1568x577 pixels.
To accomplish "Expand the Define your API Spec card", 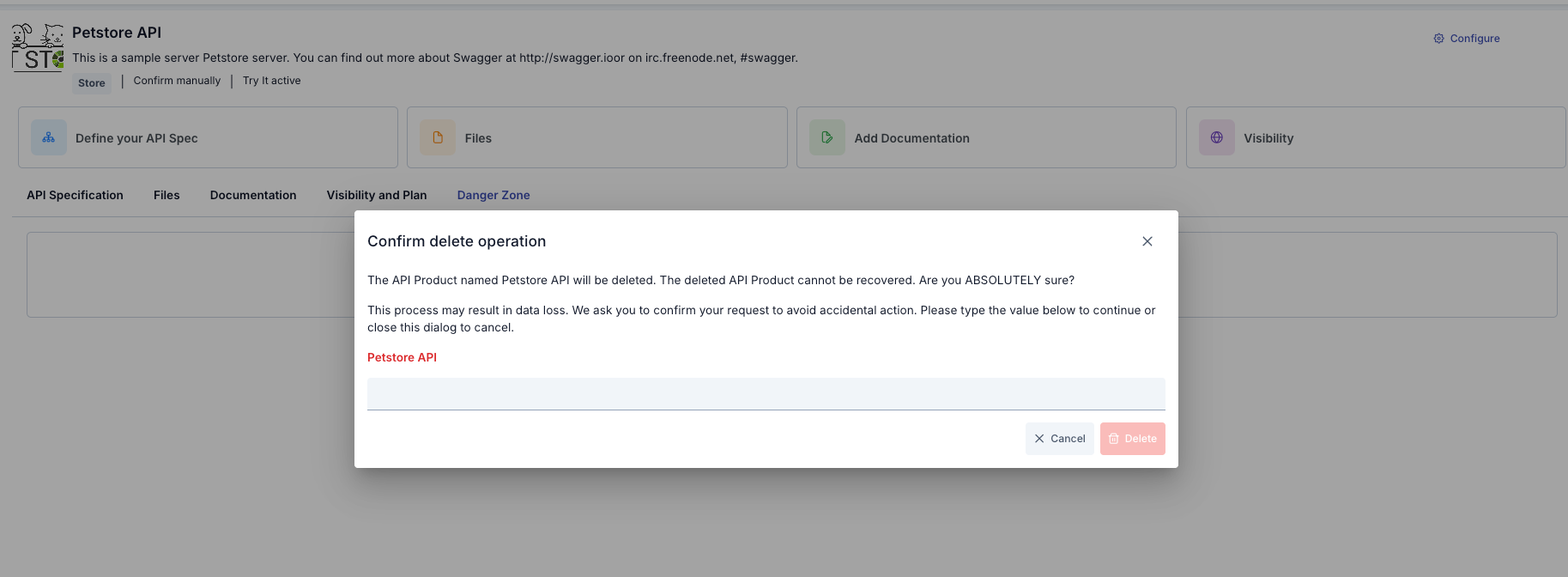I will click(208, 137).
